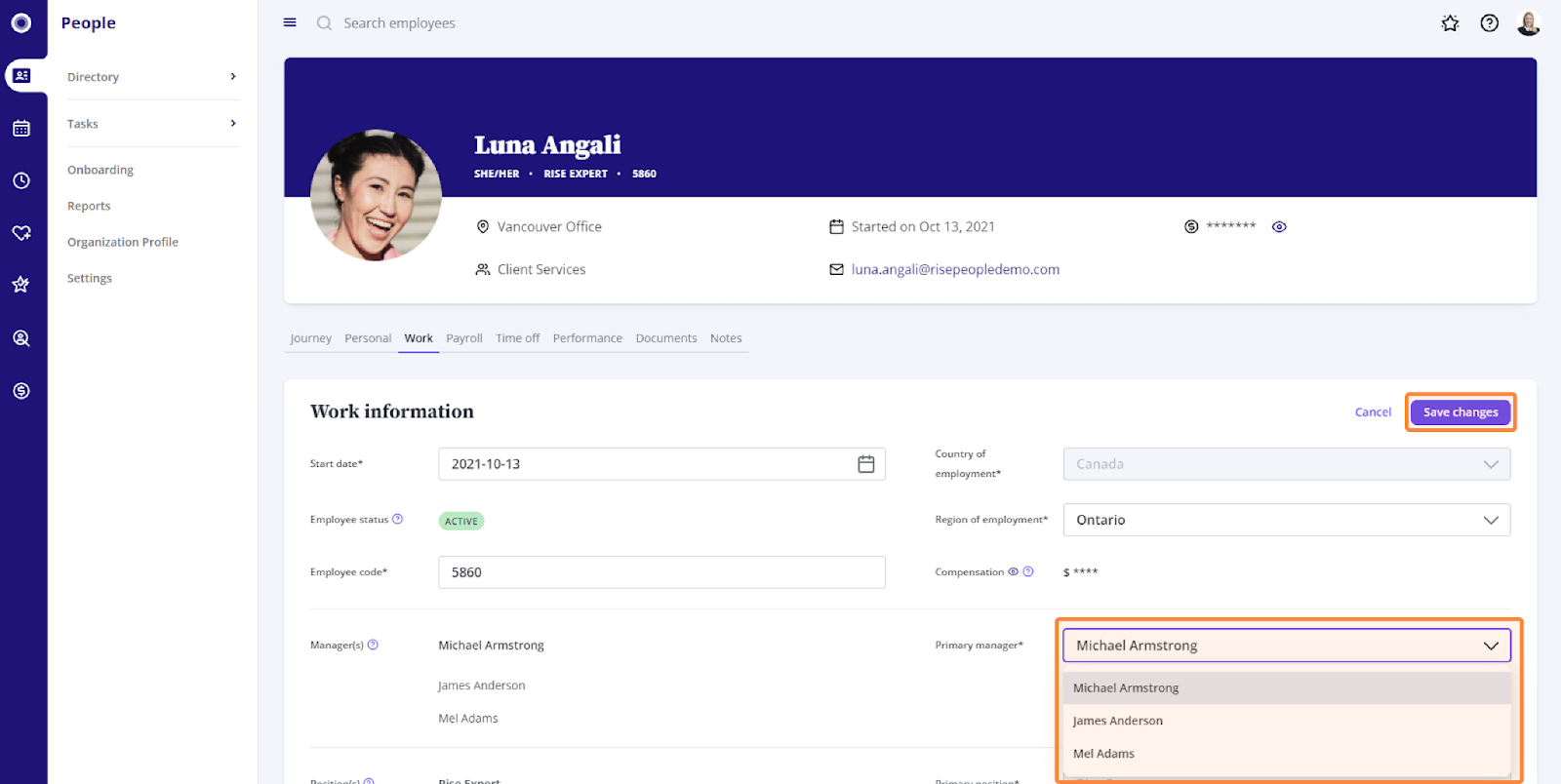The width and height of the screenshot is (1561, 784).
Task: Click the Rise logo icon in sidebar
Action: [20, 22]
